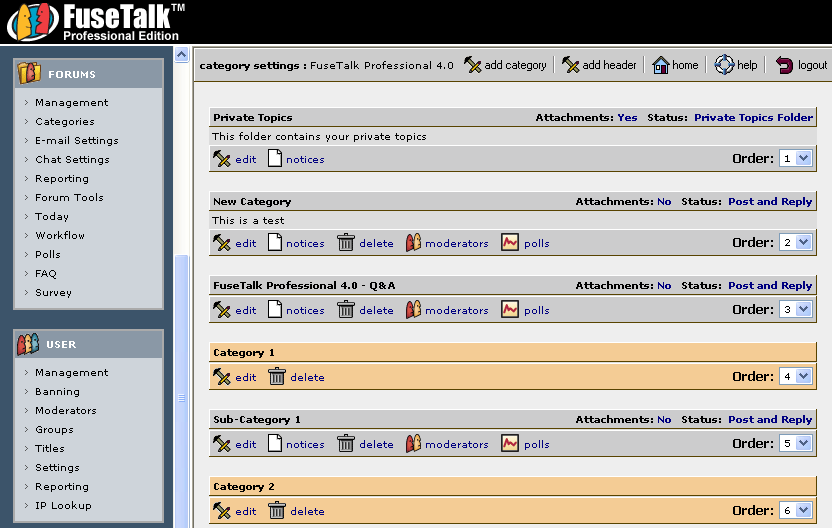Click Private Topics Folder status link
This screenshot has height=528, width=832.
tap(753, 117)
